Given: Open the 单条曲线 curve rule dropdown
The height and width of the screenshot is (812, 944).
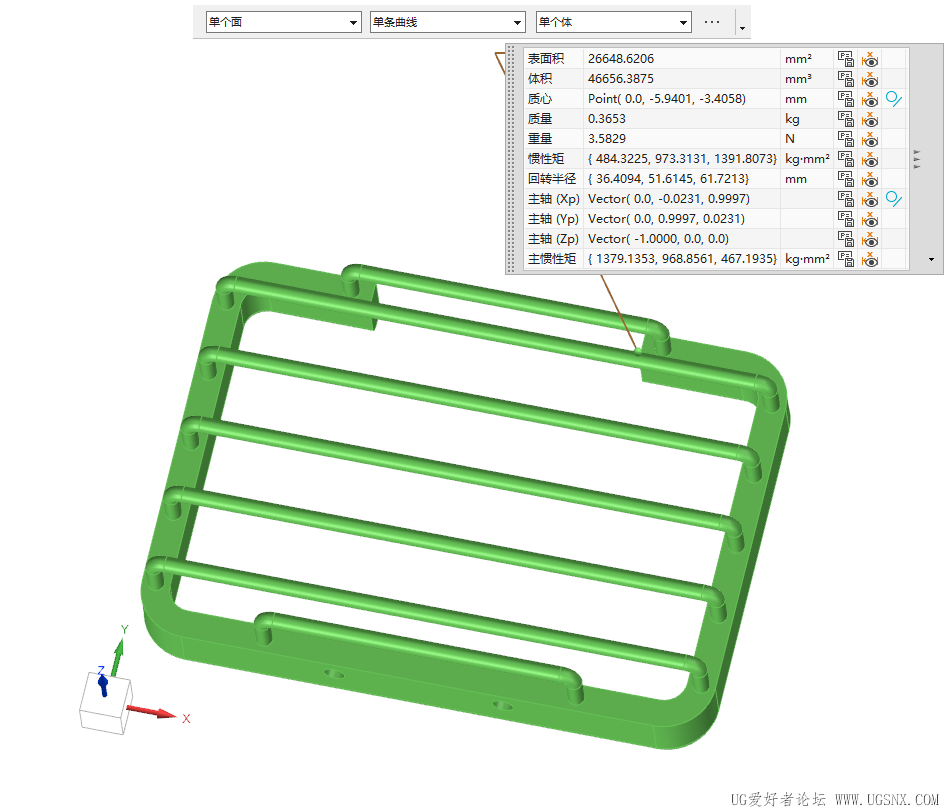Looking at the screenshot, I should [447, 22].
